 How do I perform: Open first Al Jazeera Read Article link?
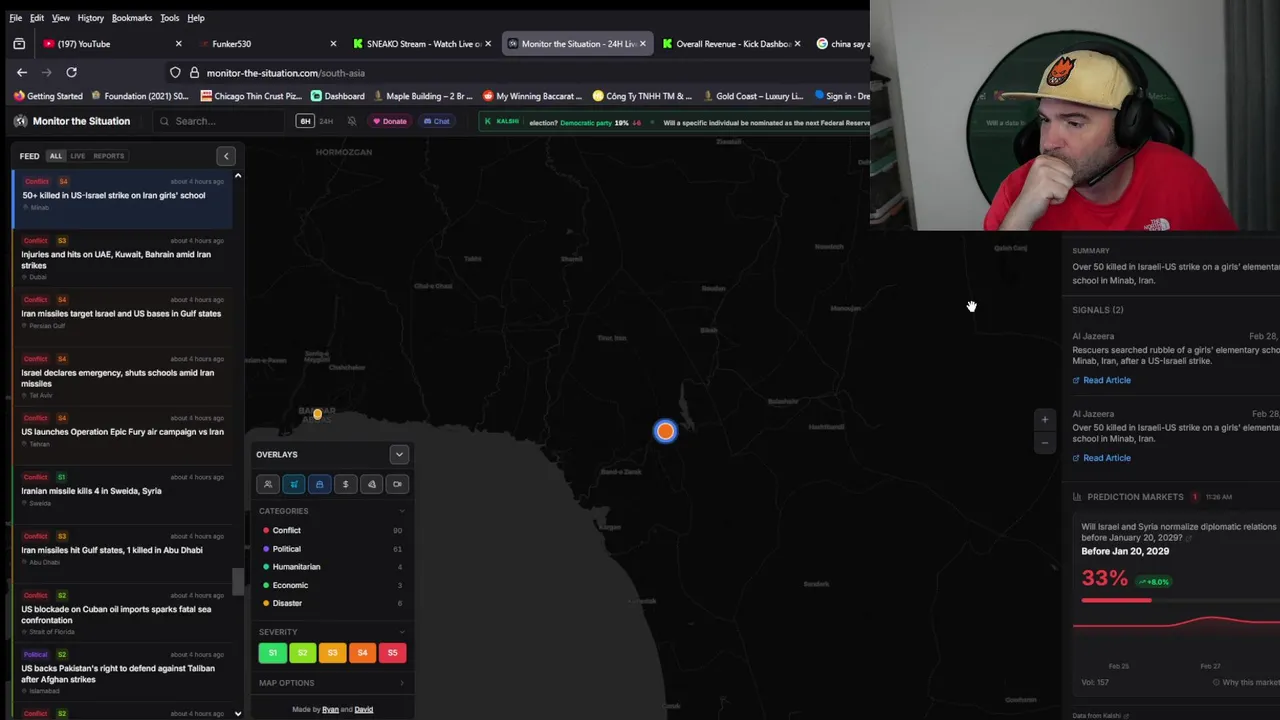click(1102, 380)
